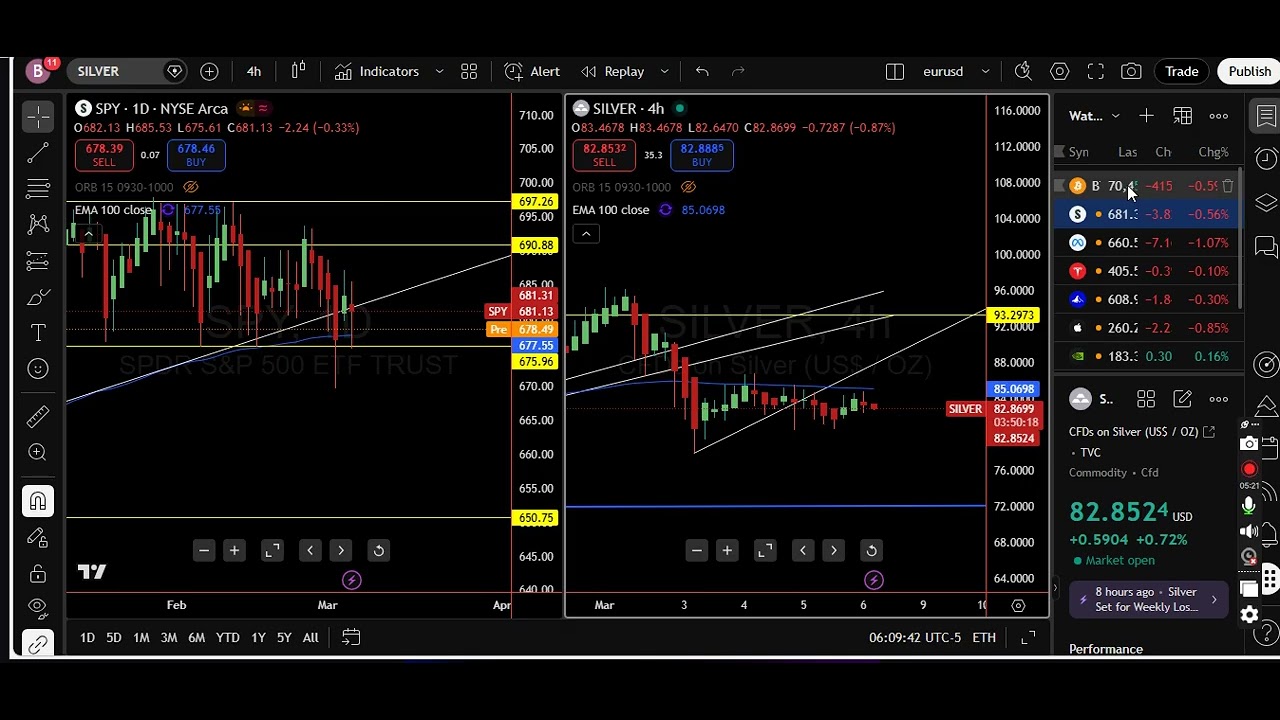Enter fullscreen mode

click(1096, 71)
